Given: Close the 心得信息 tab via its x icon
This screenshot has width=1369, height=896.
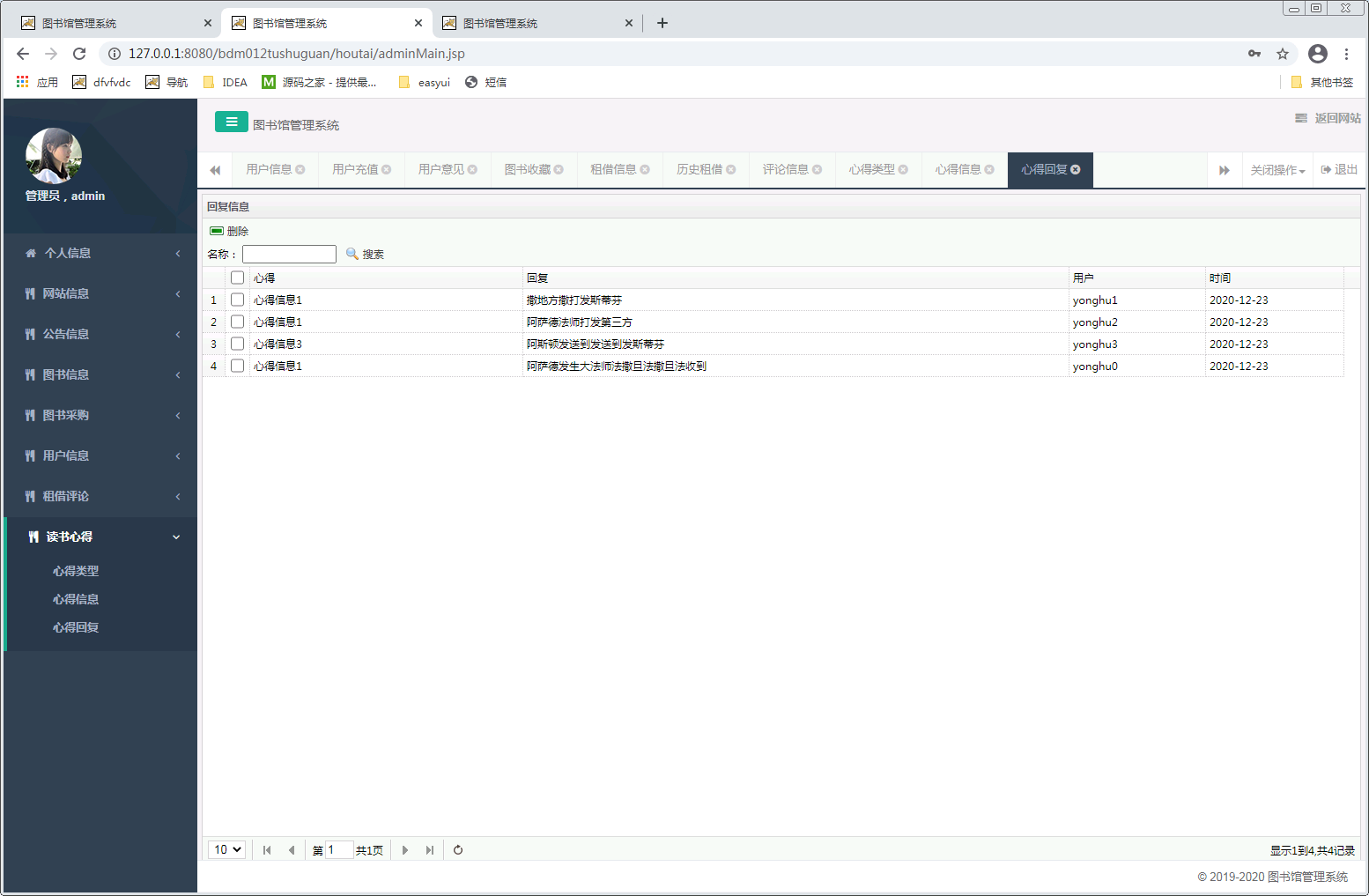Looking at the screenshot, I should 989,169.
